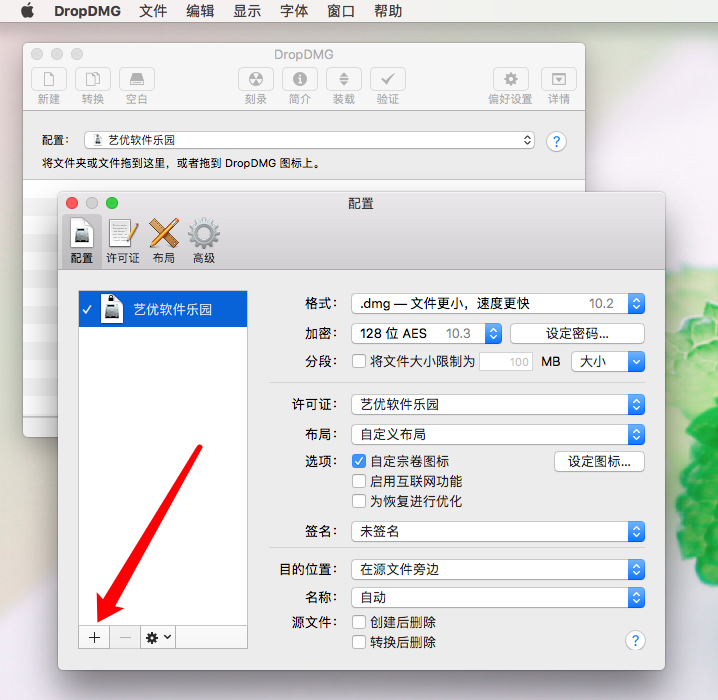Open 签名 dropdown showing 未签名

[498, 532]
